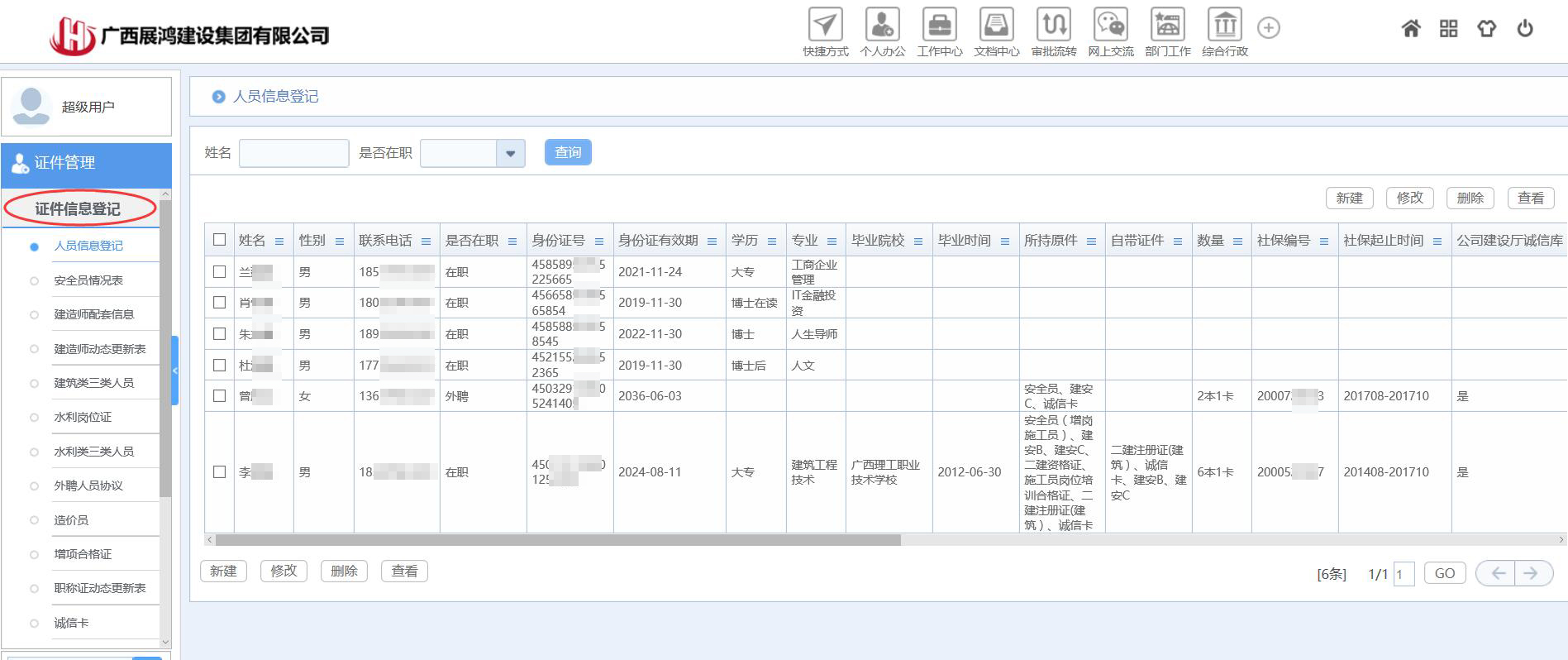Image resolution: width=1568 pixels, height=660 pixels.
Task: Open the 综合行政 administration icon
Action: tap(1224, 26)
